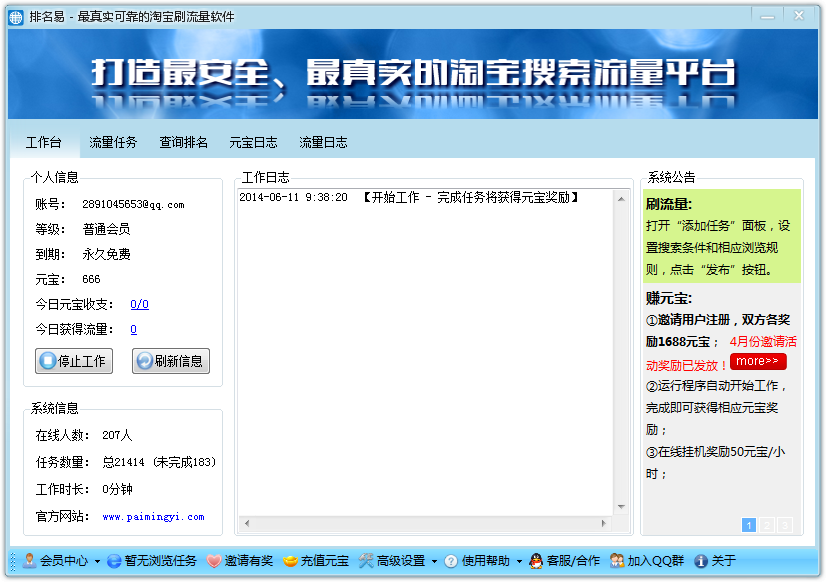This screenshot has height=582, width=826.
Task: Click the 元宝 value 666
Action: pos(91,279)
